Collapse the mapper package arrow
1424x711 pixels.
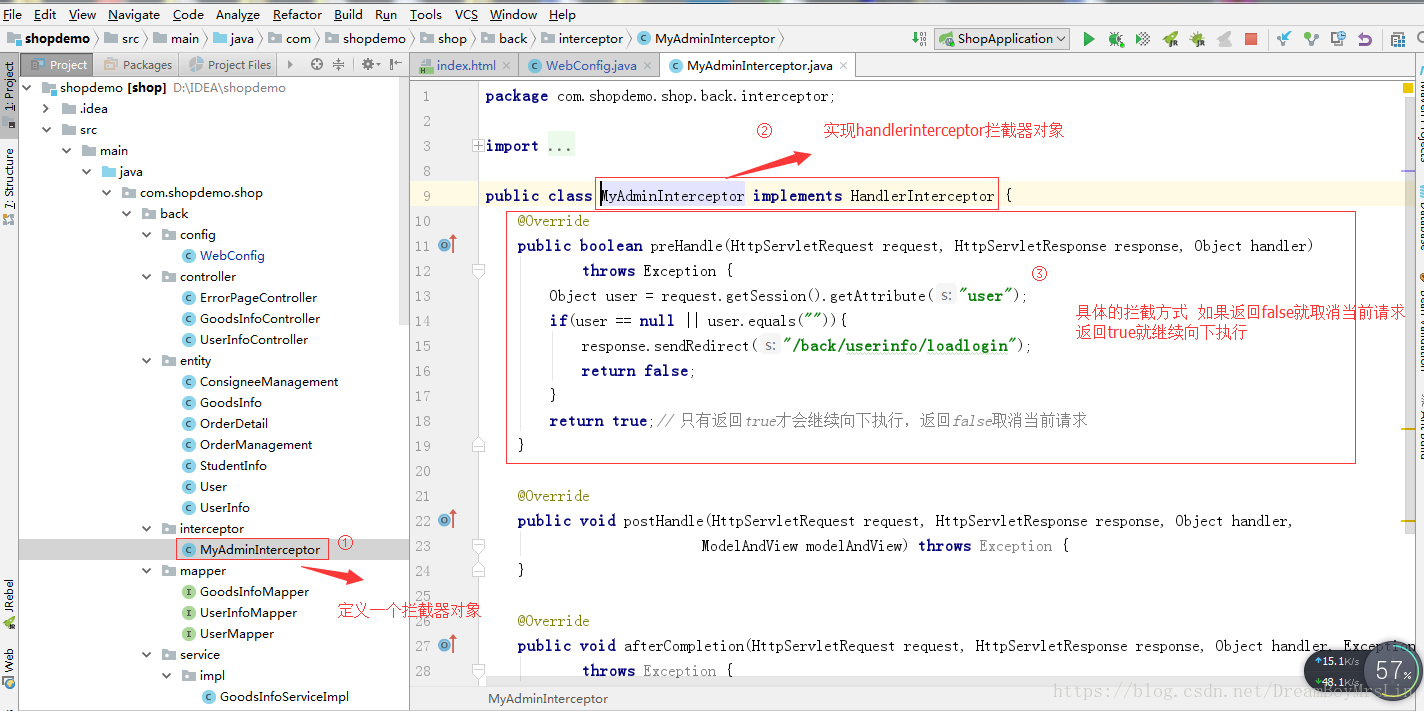tap(147, 570)
